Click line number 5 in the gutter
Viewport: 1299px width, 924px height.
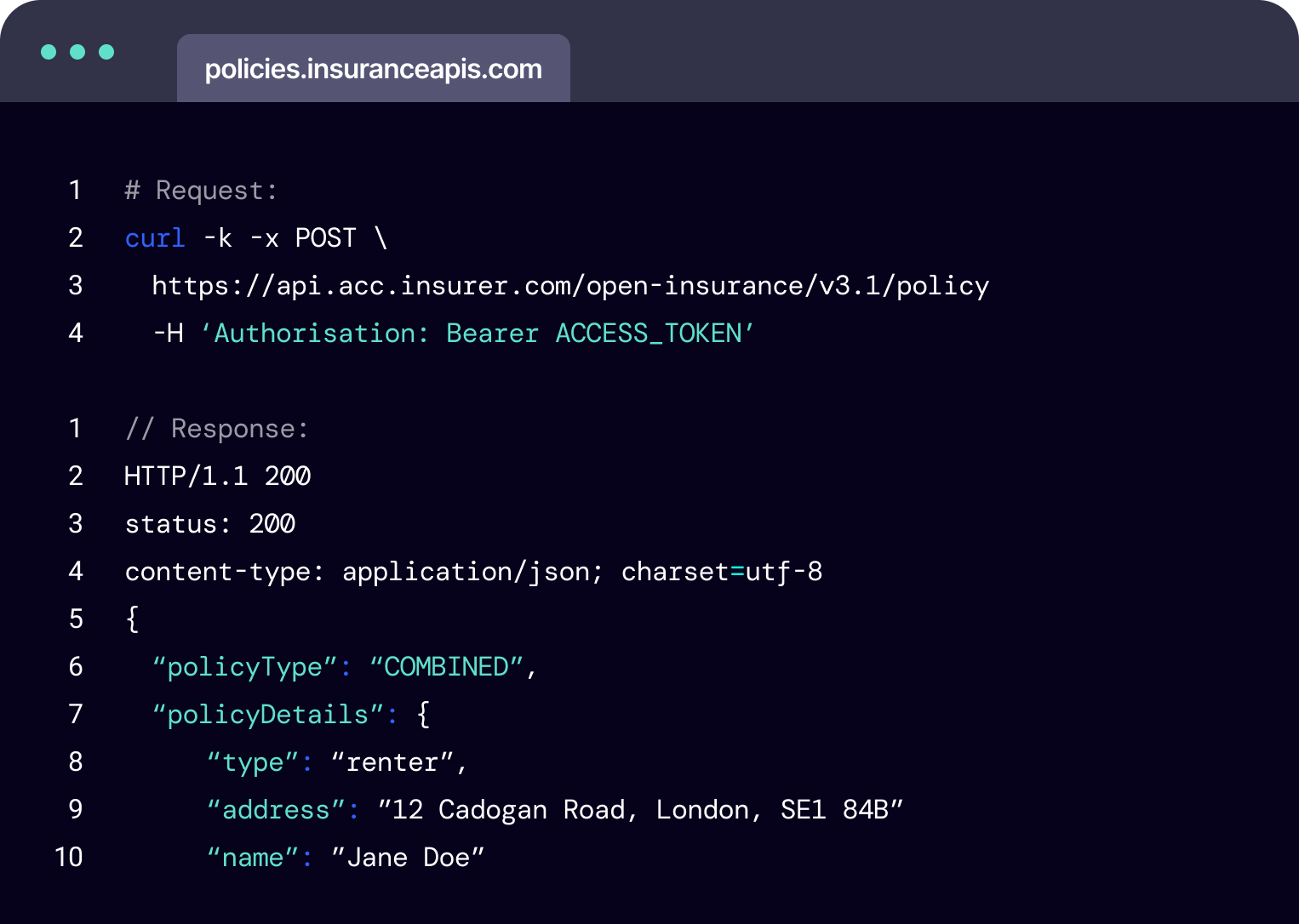76,619
